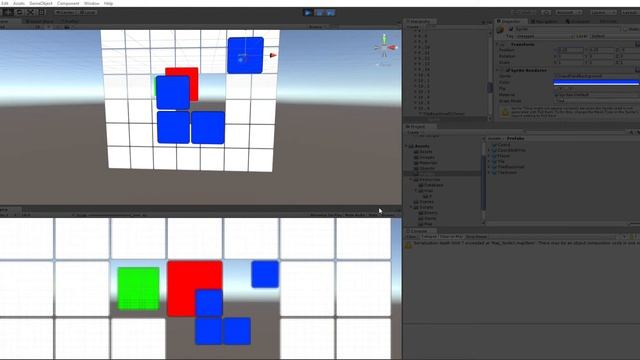Open the Tag dropdown in the Inspector
Viewport: 640px width, 360px height.
click(x=544, y=36)
